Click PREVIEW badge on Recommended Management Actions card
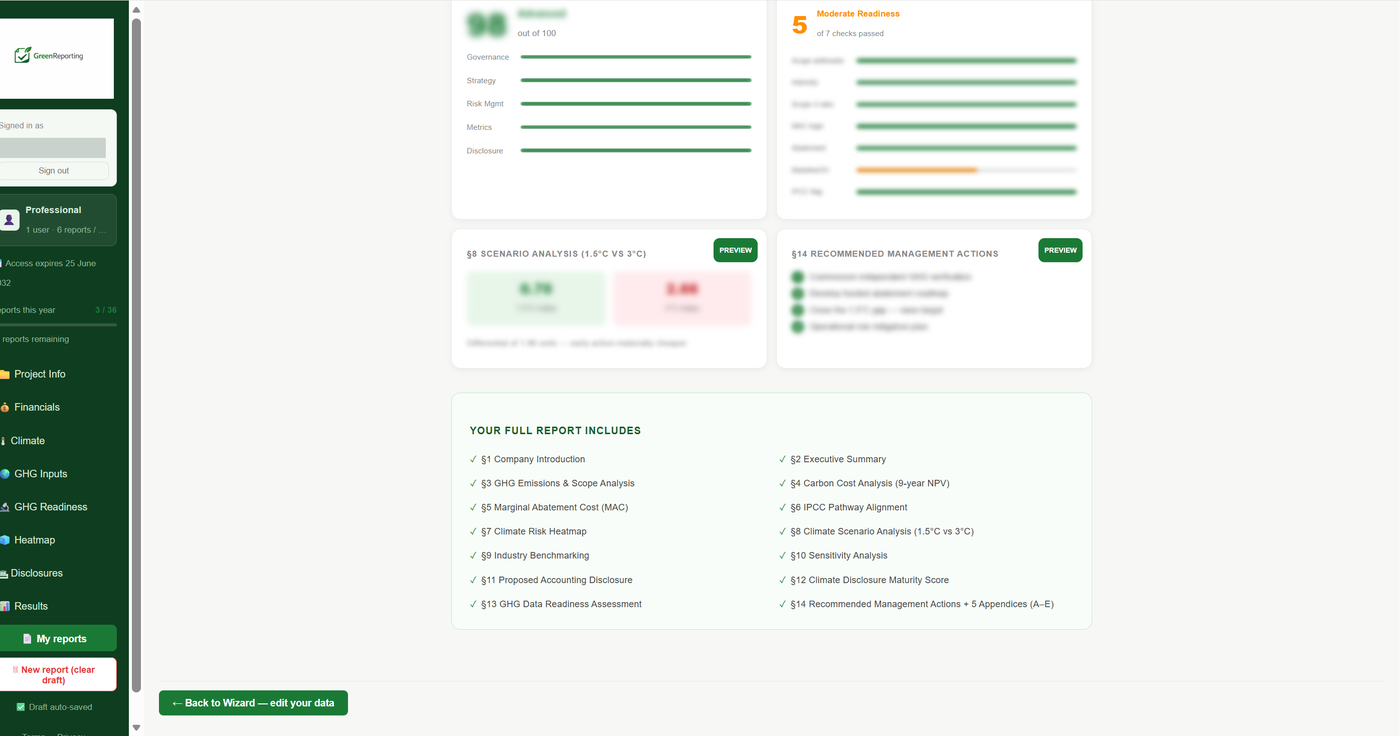Image resolution: width=1400 pixels, height=736 pixels. click(1060, 250)
